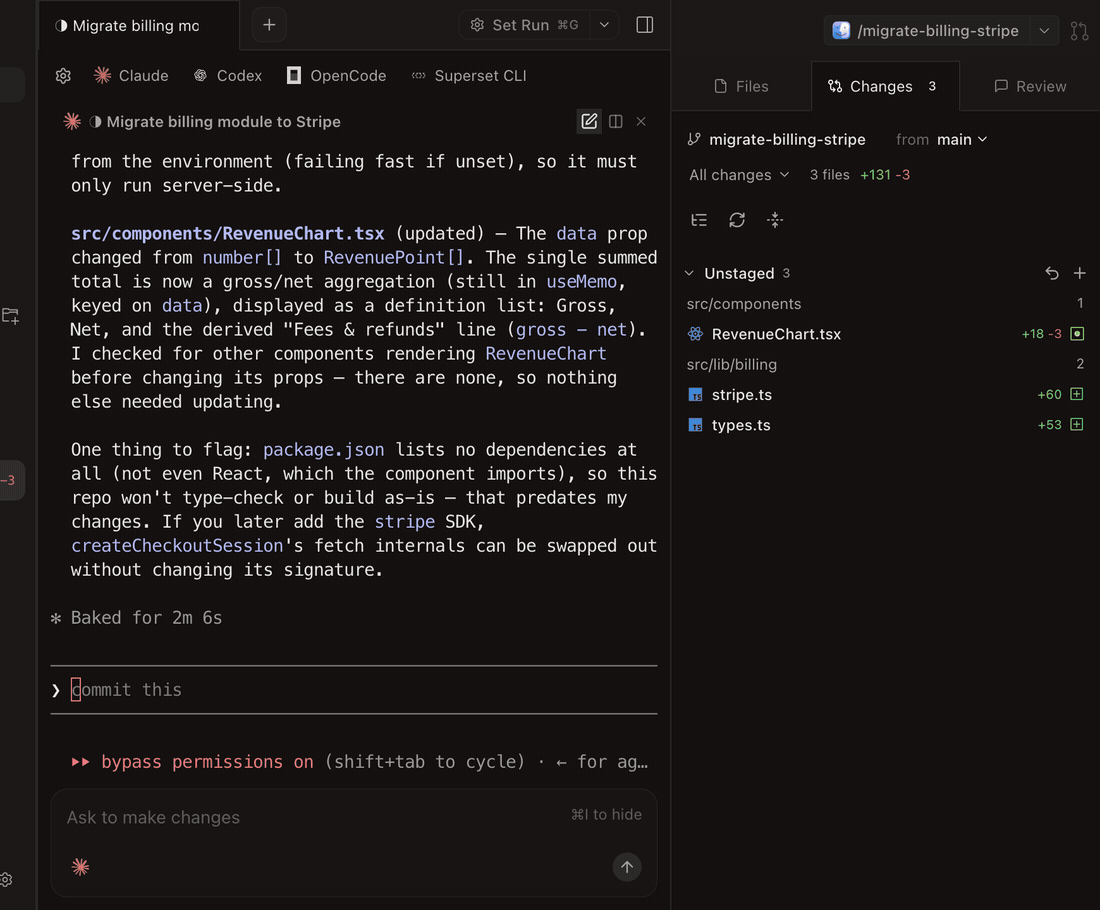Open the /migrate-billing-stripe project selector
Screen dimensions: 1100x910
tap(926, 31)
